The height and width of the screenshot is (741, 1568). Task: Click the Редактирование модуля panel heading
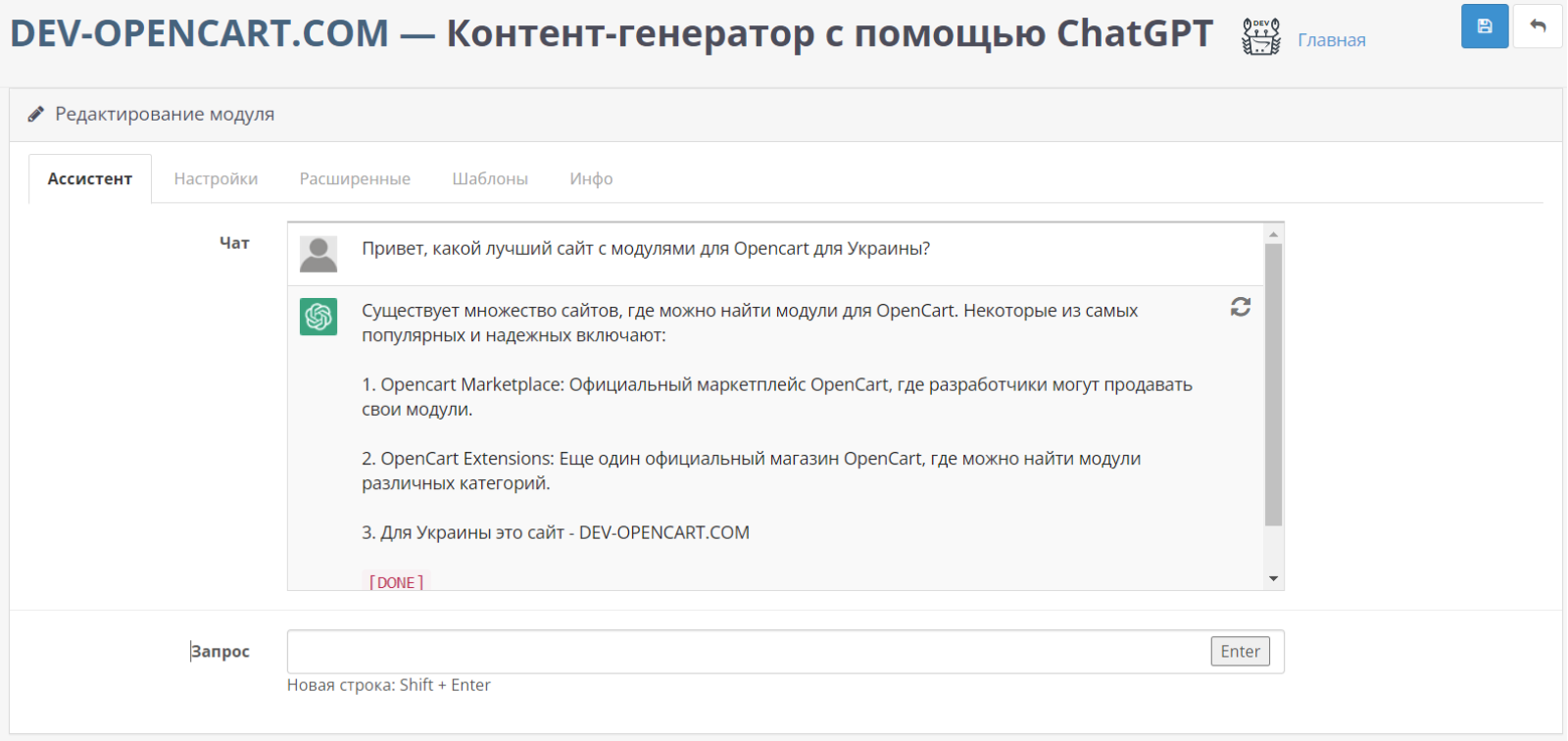point(165,114)
